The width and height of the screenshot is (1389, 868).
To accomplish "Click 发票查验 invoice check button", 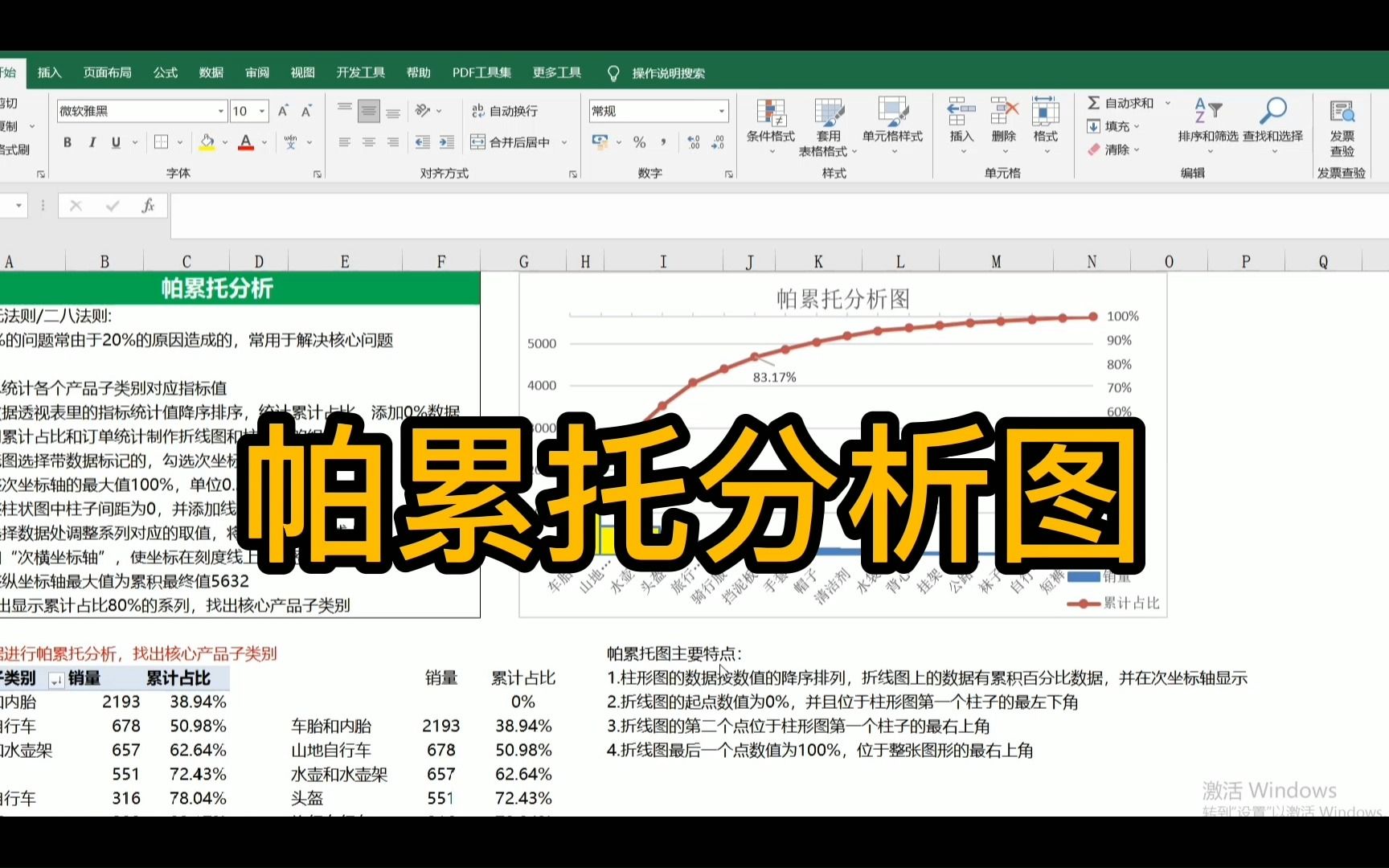I will pos(1342,127).
